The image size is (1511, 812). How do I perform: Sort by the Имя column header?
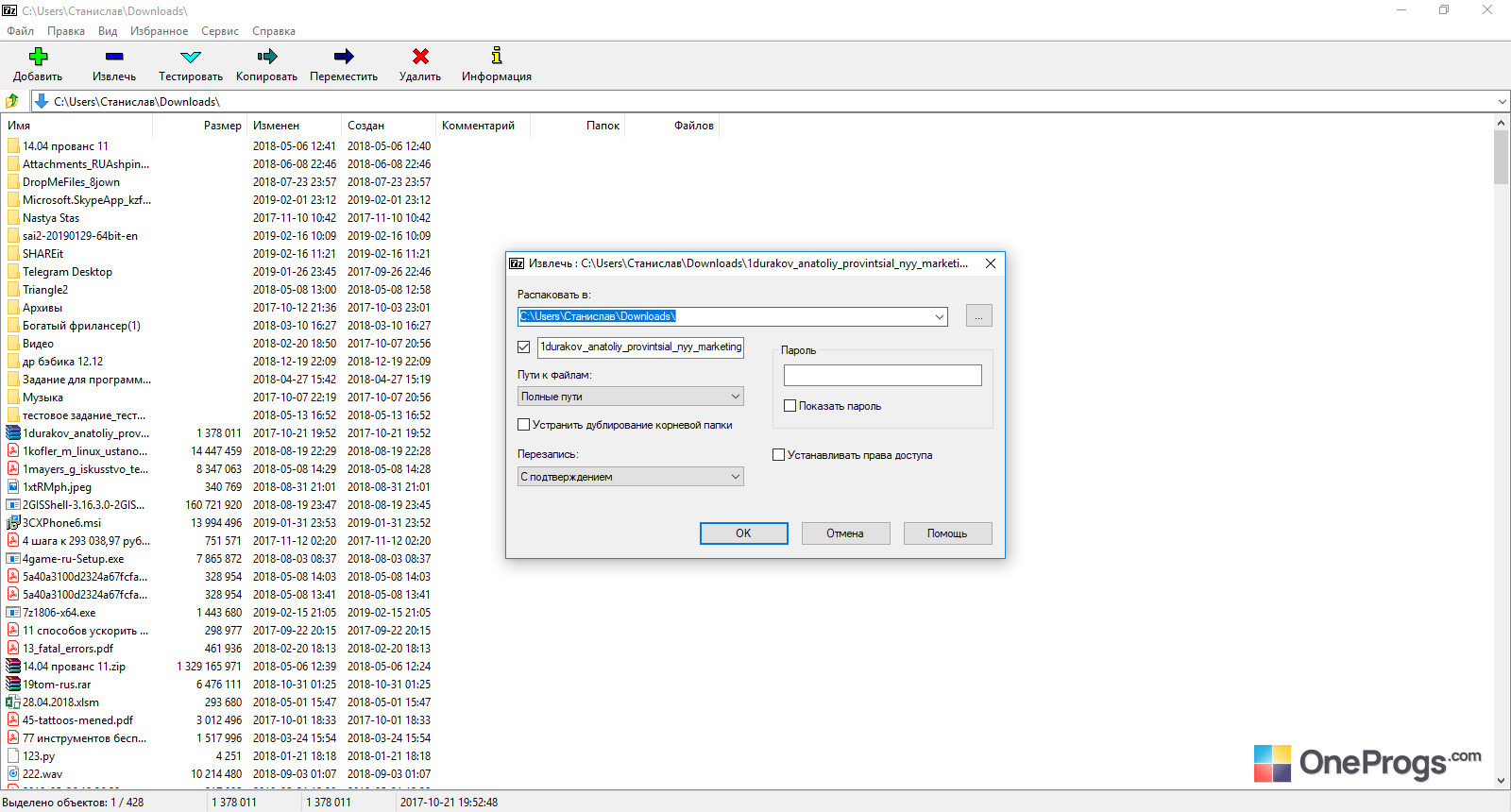click(x=77, y=126)
